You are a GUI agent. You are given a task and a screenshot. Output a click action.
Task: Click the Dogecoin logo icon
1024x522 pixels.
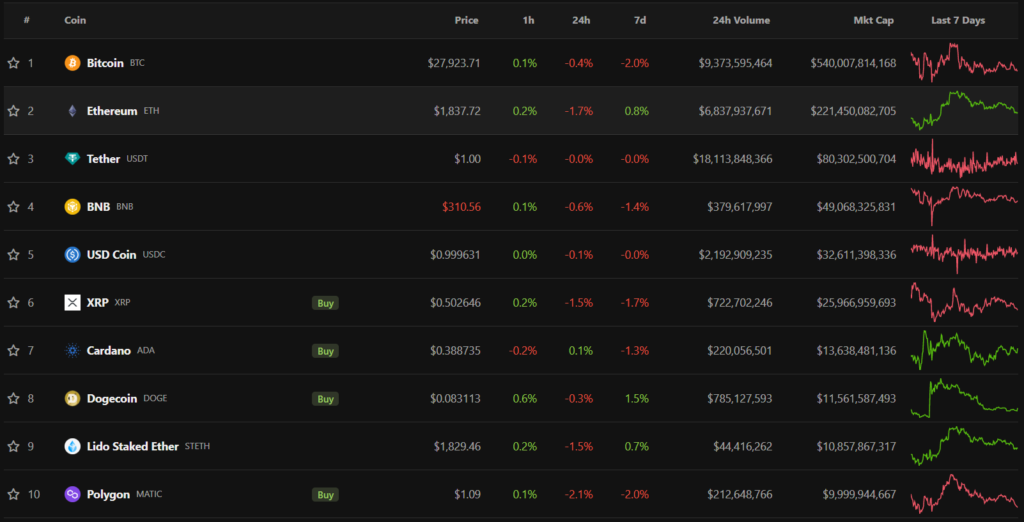click(72, 399)
